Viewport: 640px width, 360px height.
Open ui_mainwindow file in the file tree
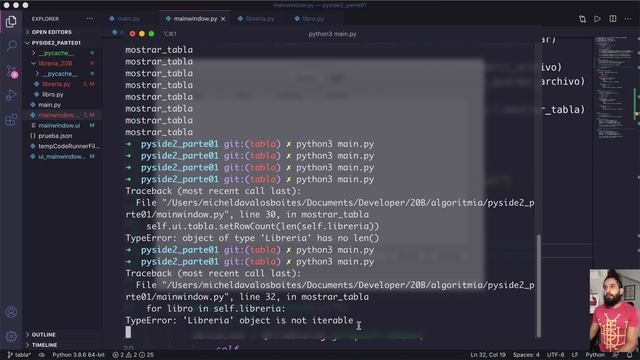pos(62,157)
